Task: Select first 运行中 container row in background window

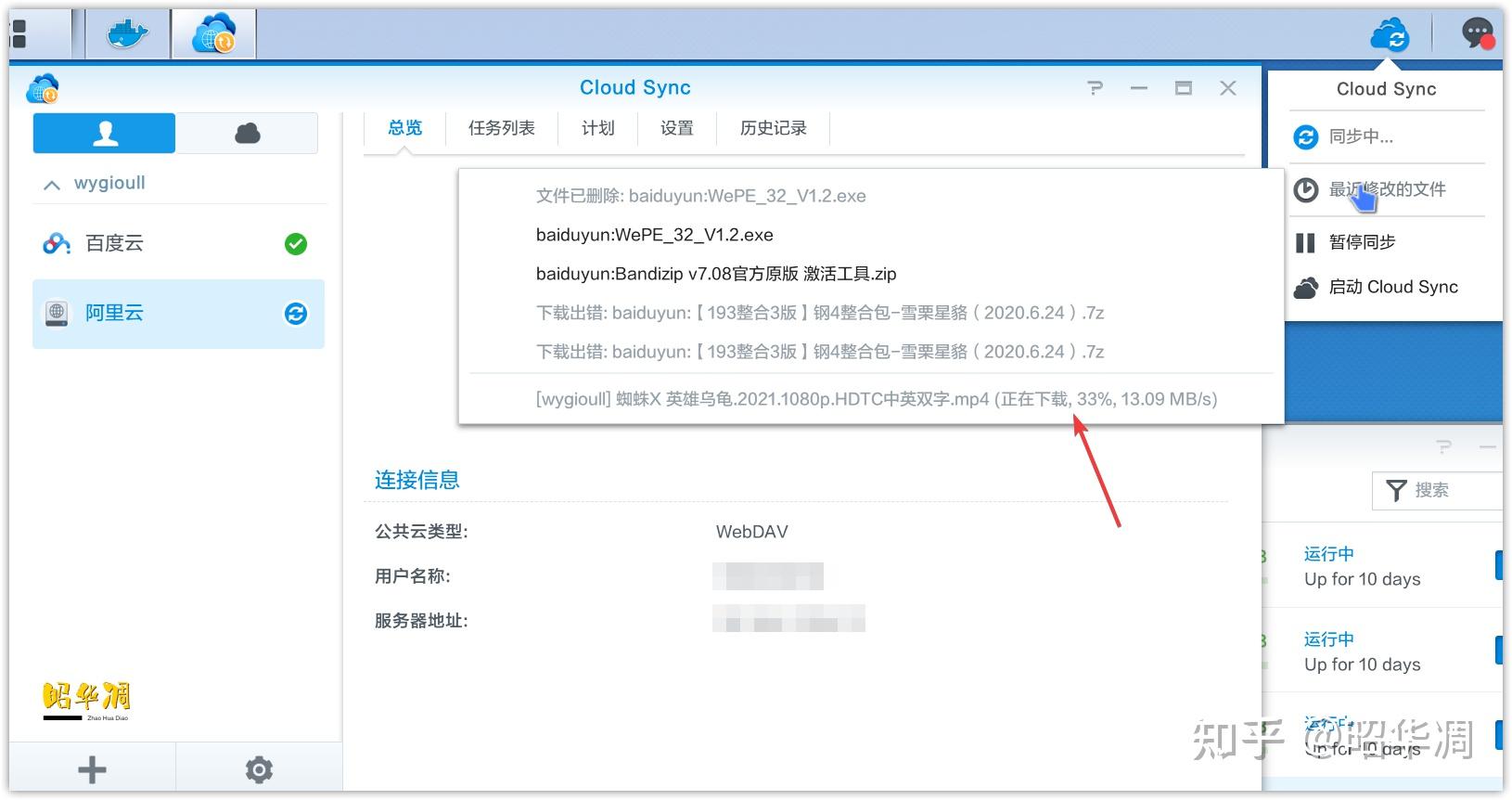Action: click(x=1383, y=566)
